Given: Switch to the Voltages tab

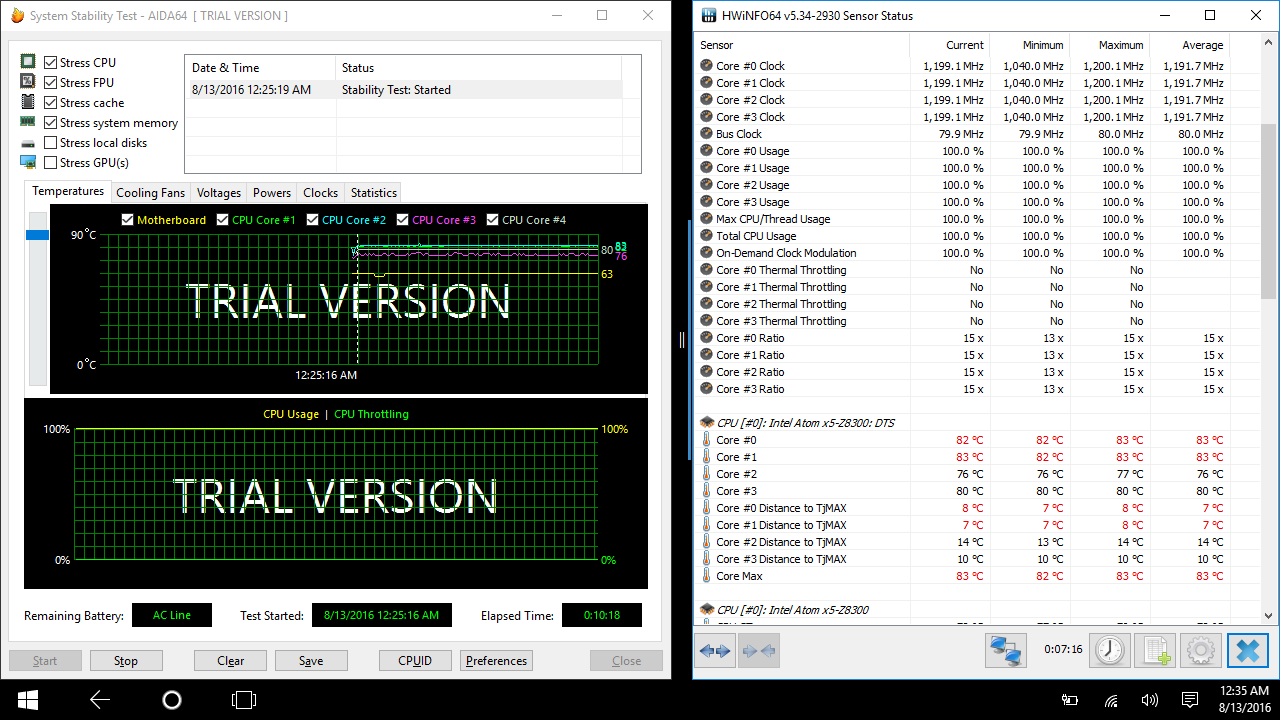Looking at the screenshot, I should pyautogui.click(x=219, y=193).
